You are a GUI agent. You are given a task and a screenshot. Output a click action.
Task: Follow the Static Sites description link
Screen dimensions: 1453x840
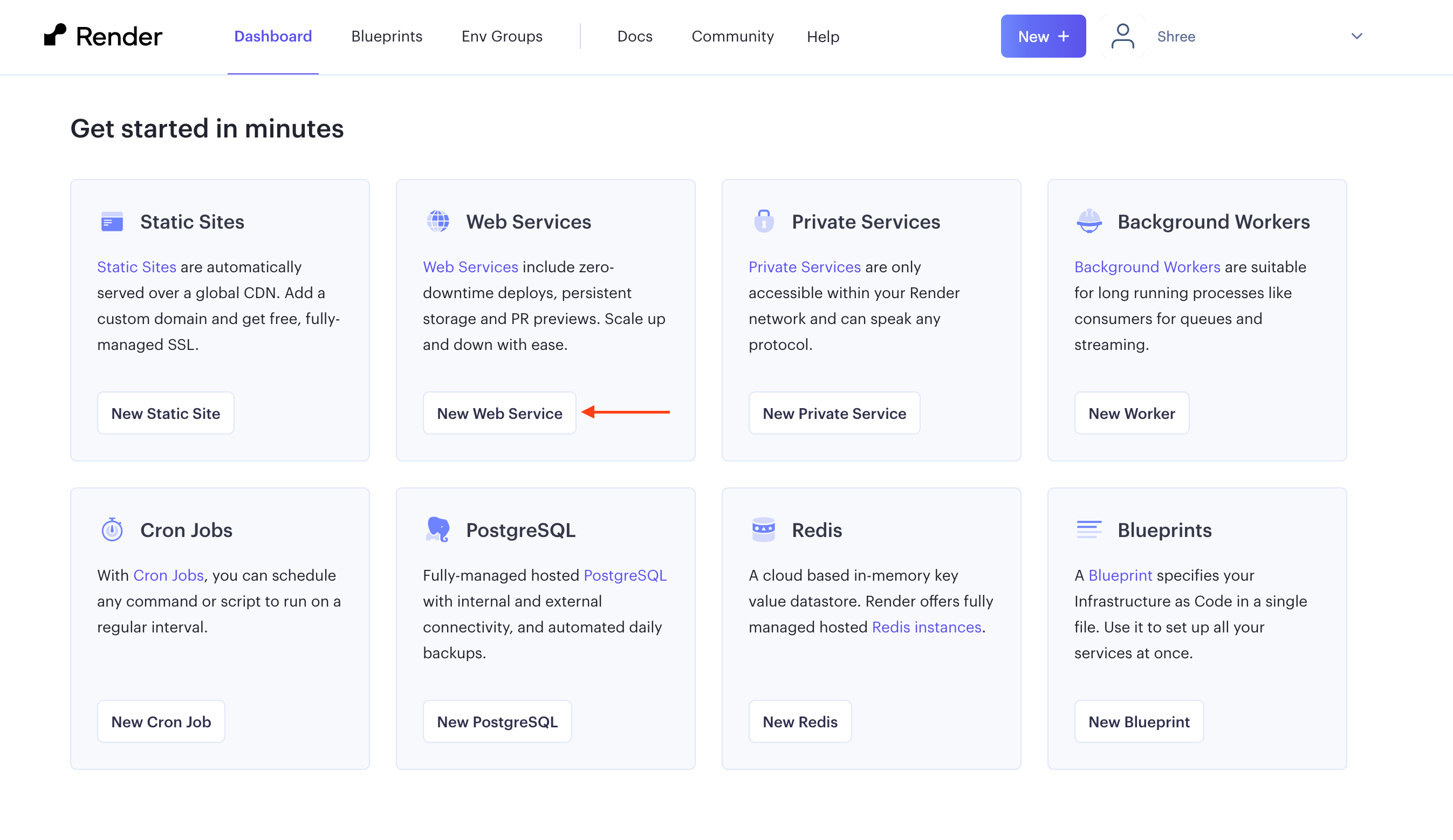pos(136,266)
